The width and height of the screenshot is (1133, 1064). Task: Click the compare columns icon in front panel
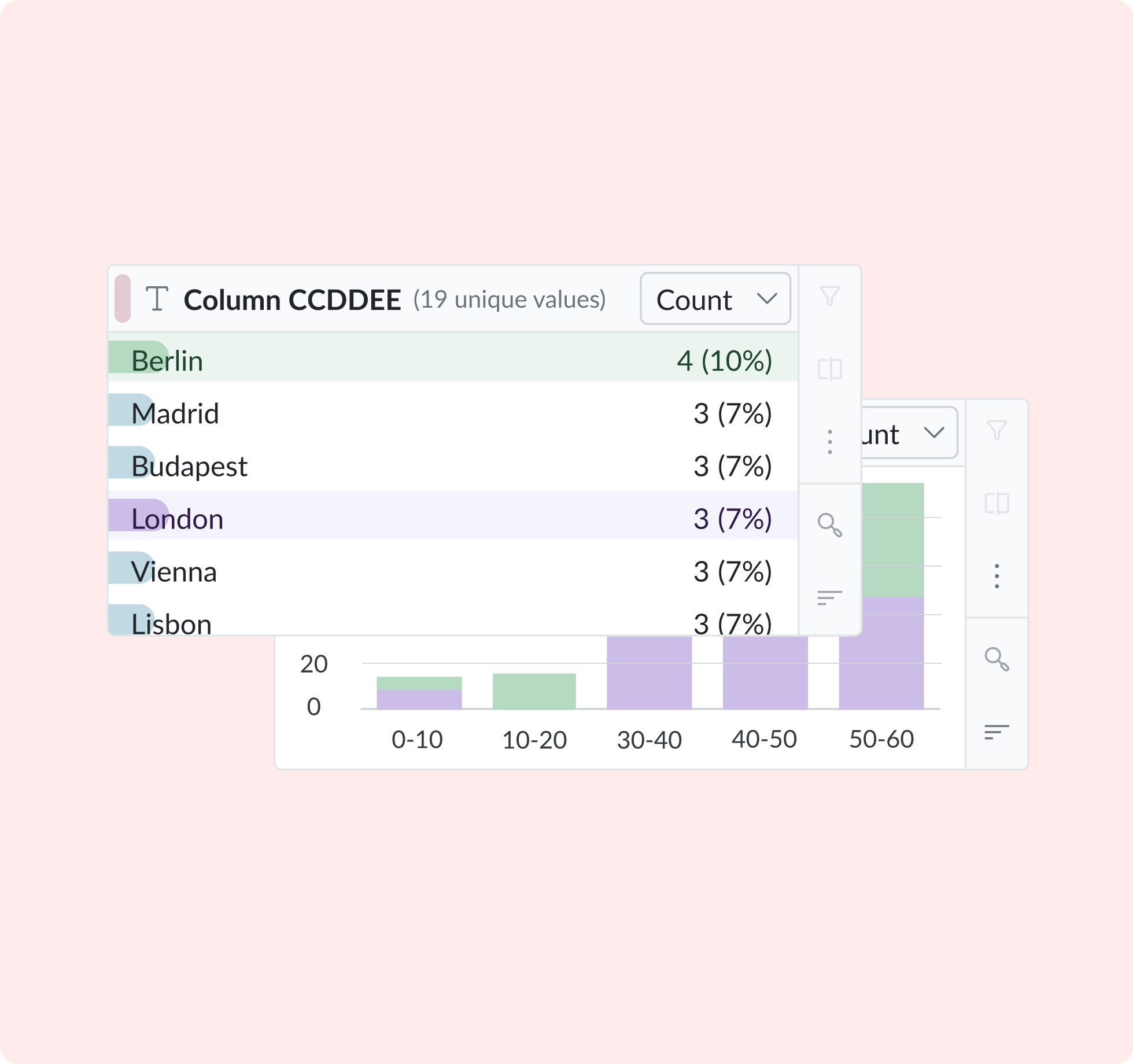point(829,369)
